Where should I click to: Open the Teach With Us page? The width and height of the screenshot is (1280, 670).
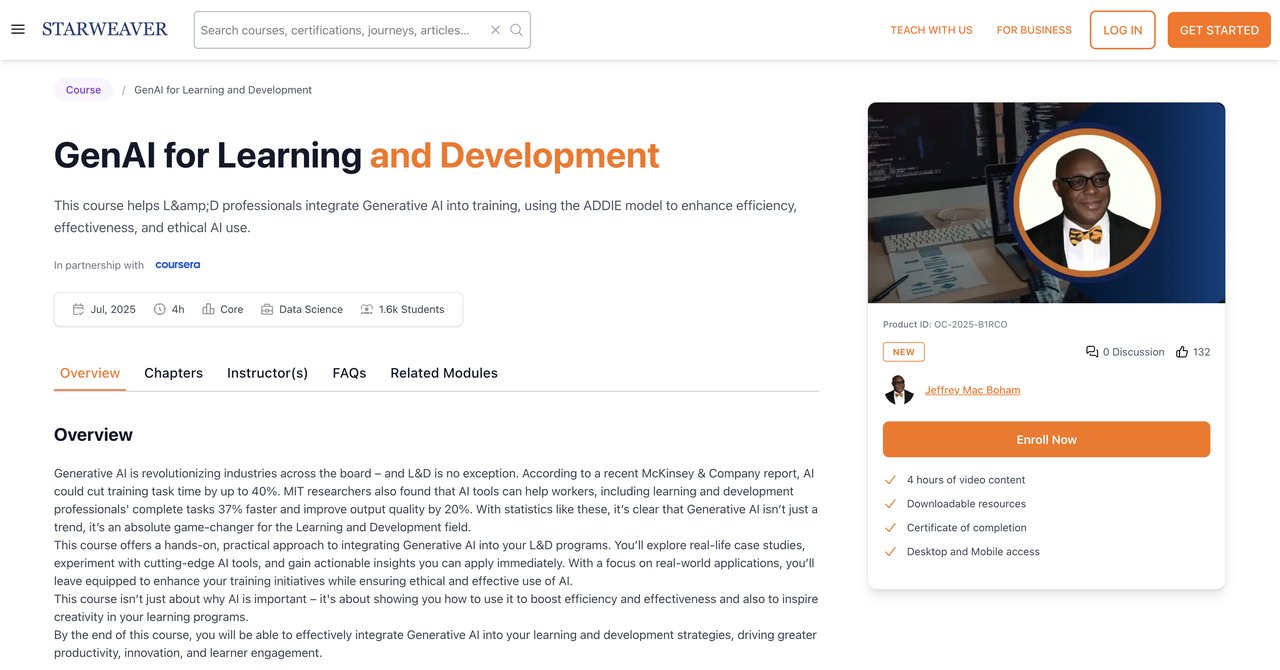pos(931,30)
